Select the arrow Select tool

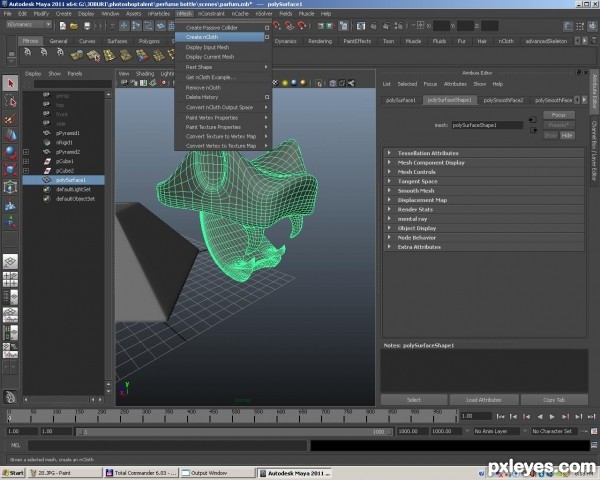tap(10, 83)
